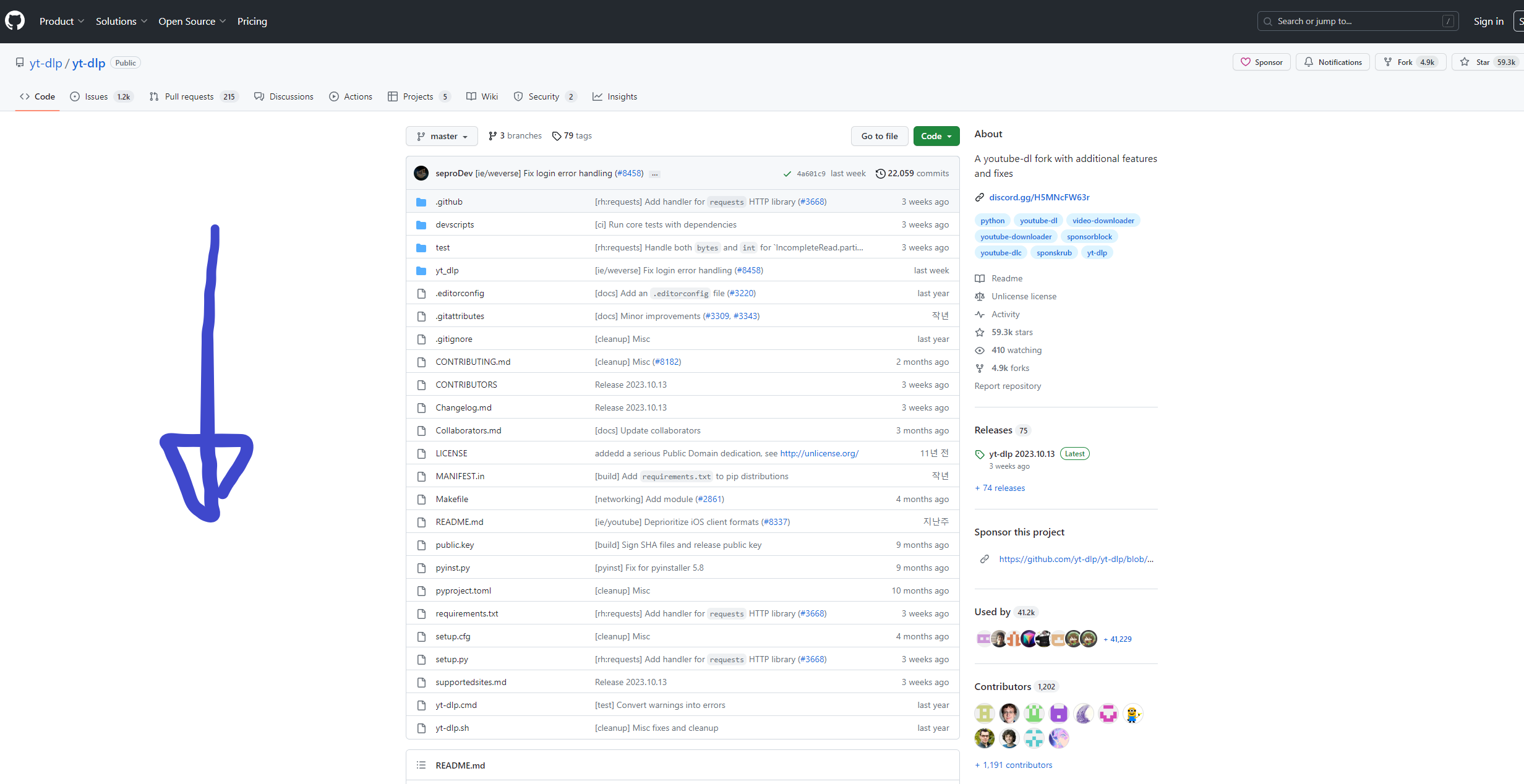
Task: Click the tags icon next to 79 tags
Action: 557,136
